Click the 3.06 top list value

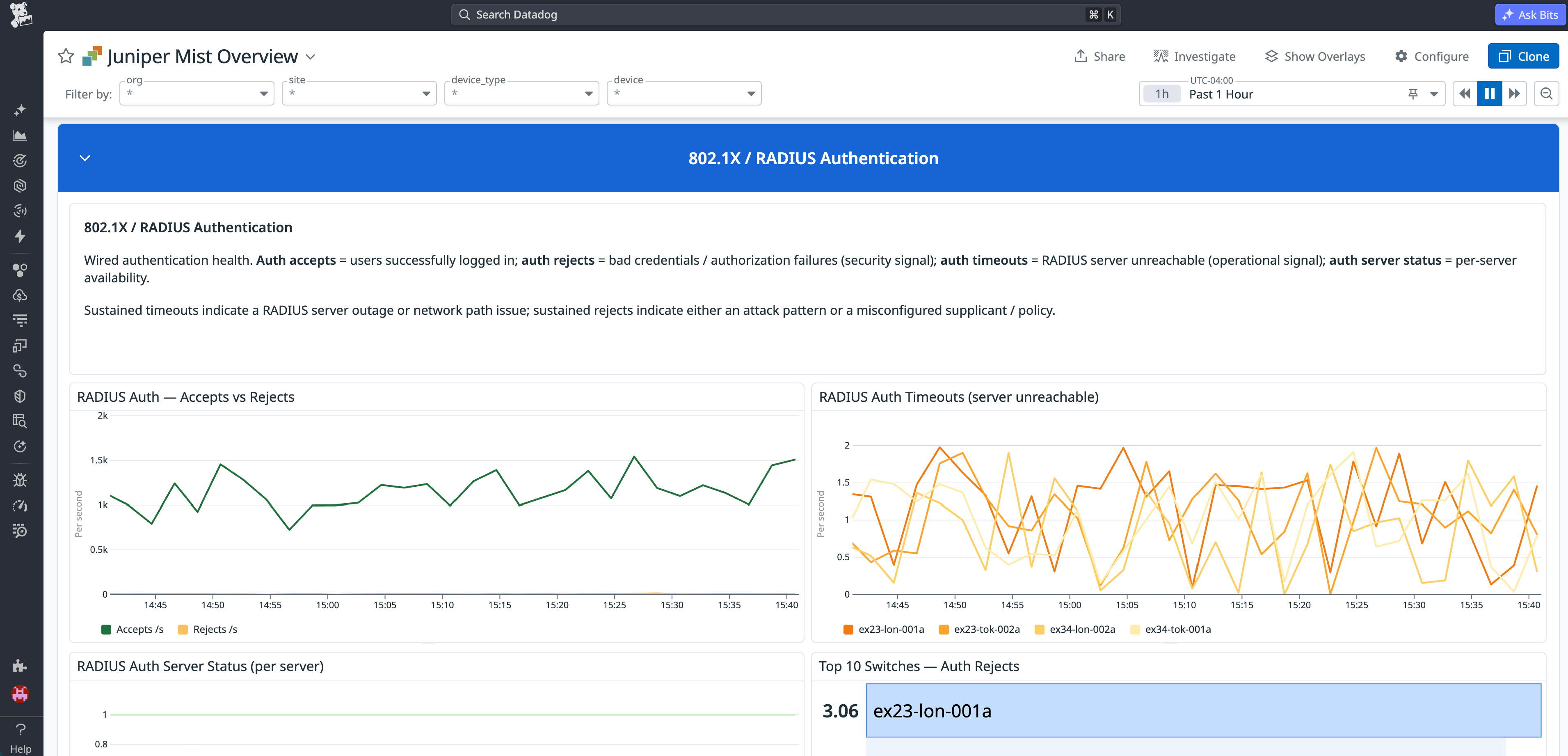[x=840, y=711]
